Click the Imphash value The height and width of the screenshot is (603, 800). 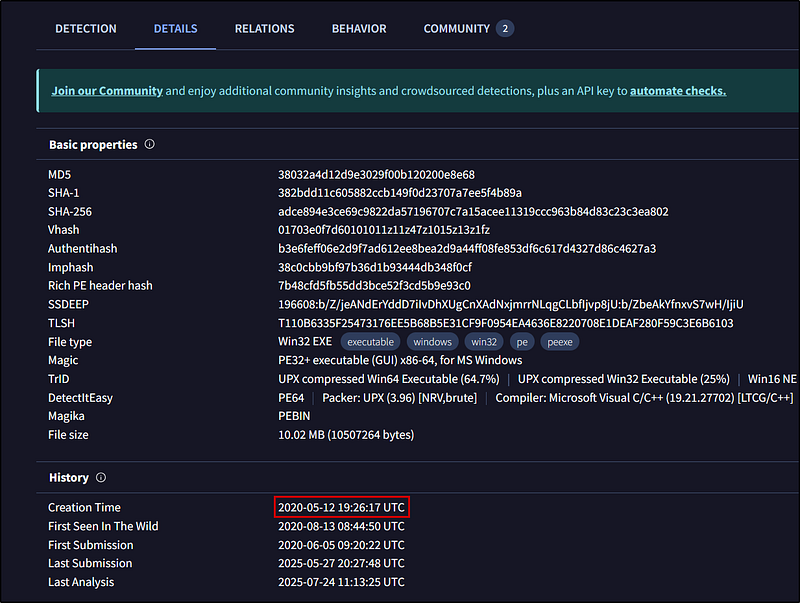(x=375, y=267)
